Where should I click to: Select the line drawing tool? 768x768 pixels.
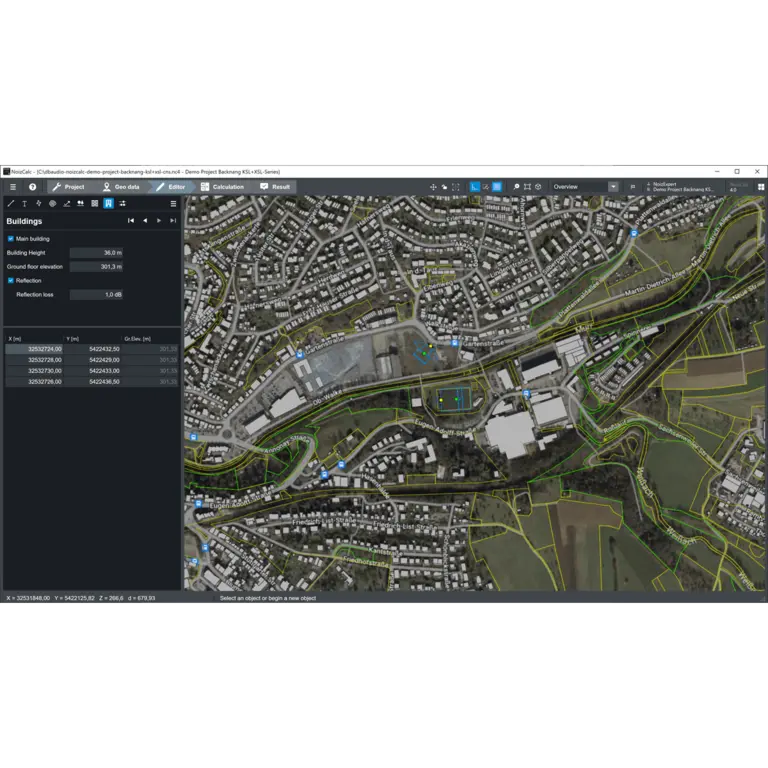pyautogui.click(x=11, y=203)
